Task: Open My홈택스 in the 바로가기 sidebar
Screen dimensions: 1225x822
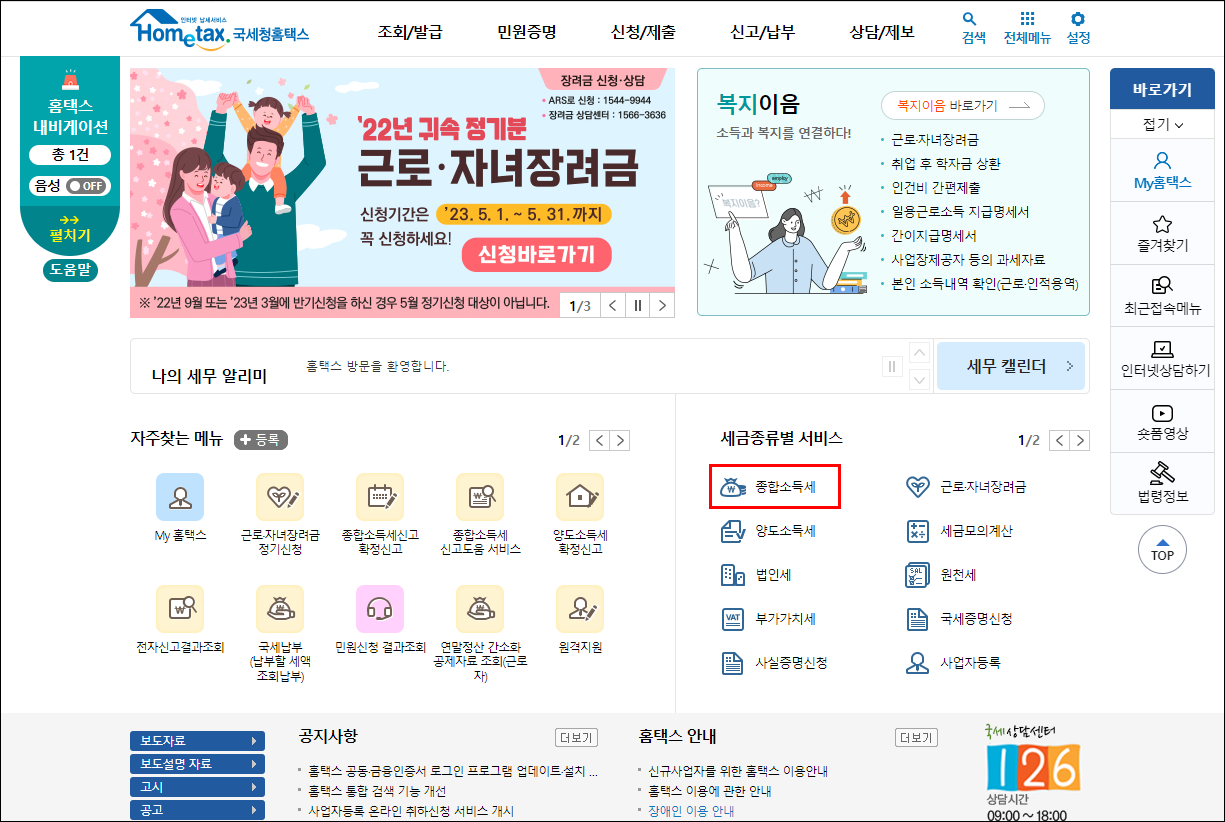Action: tap(1162, 170)
